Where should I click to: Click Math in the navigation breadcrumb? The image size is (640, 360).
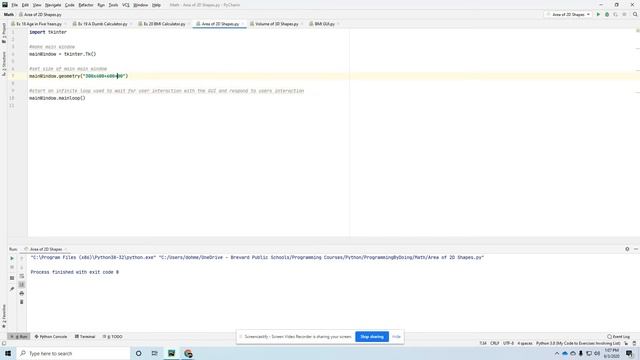pyautogui.click(x=9, y=14)
